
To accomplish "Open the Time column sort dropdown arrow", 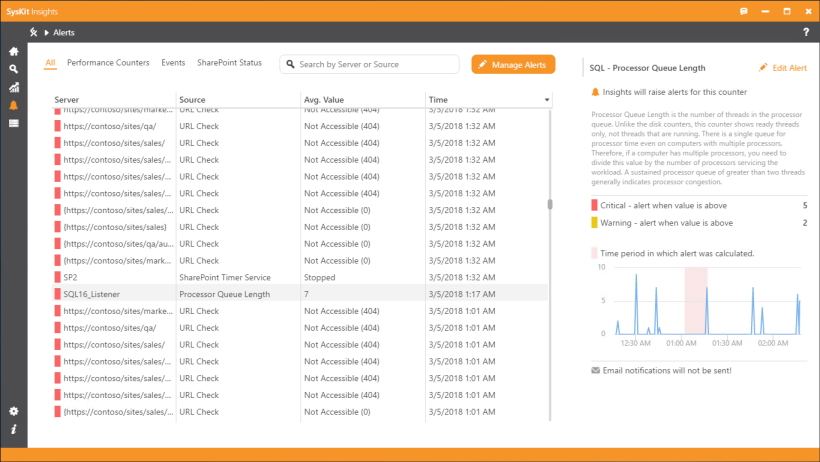I will 547,100.
